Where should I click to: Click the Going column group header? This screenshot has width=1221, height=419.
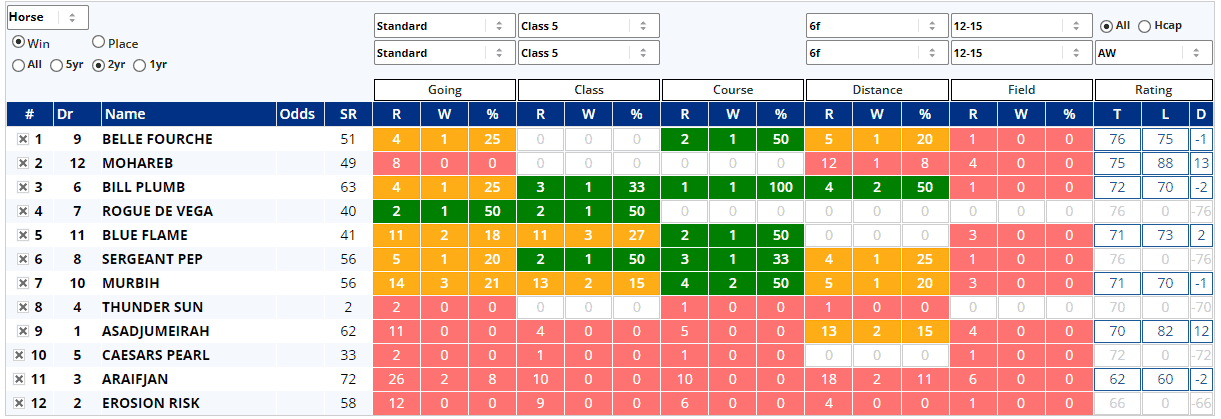445,90
